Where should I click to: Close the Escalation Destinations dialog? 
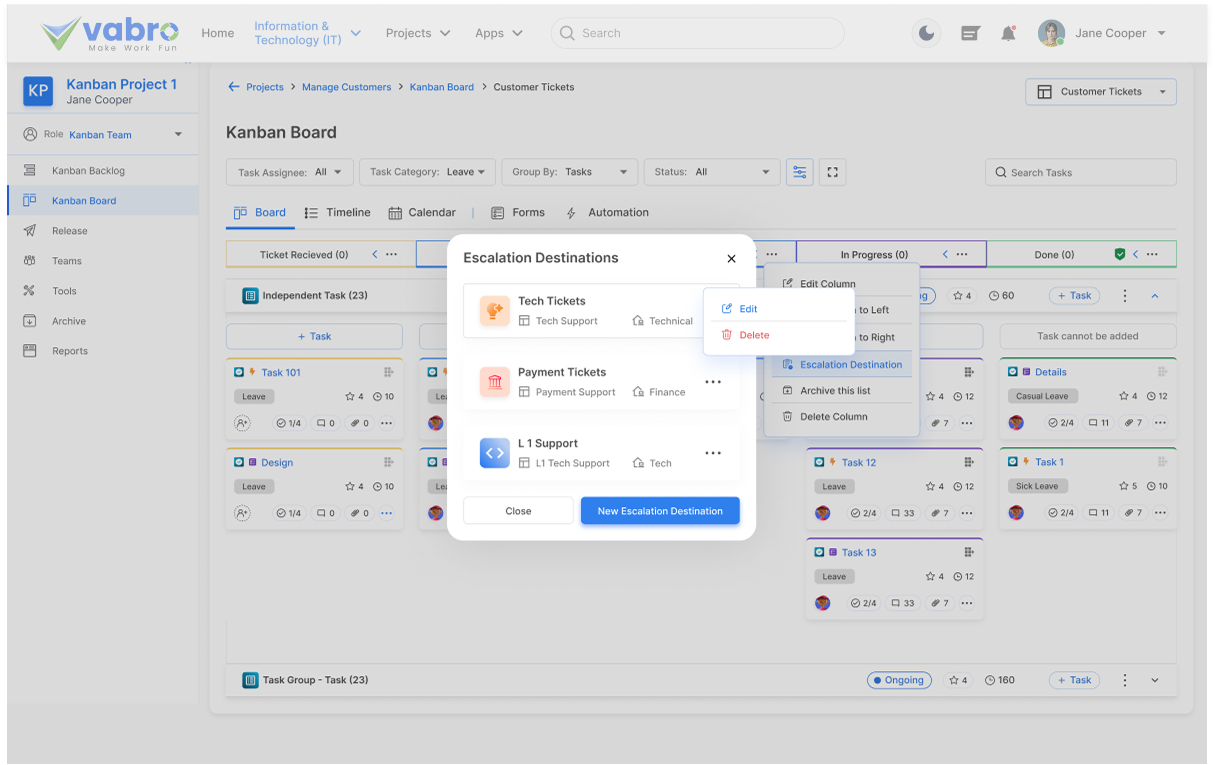pos(731,258)
